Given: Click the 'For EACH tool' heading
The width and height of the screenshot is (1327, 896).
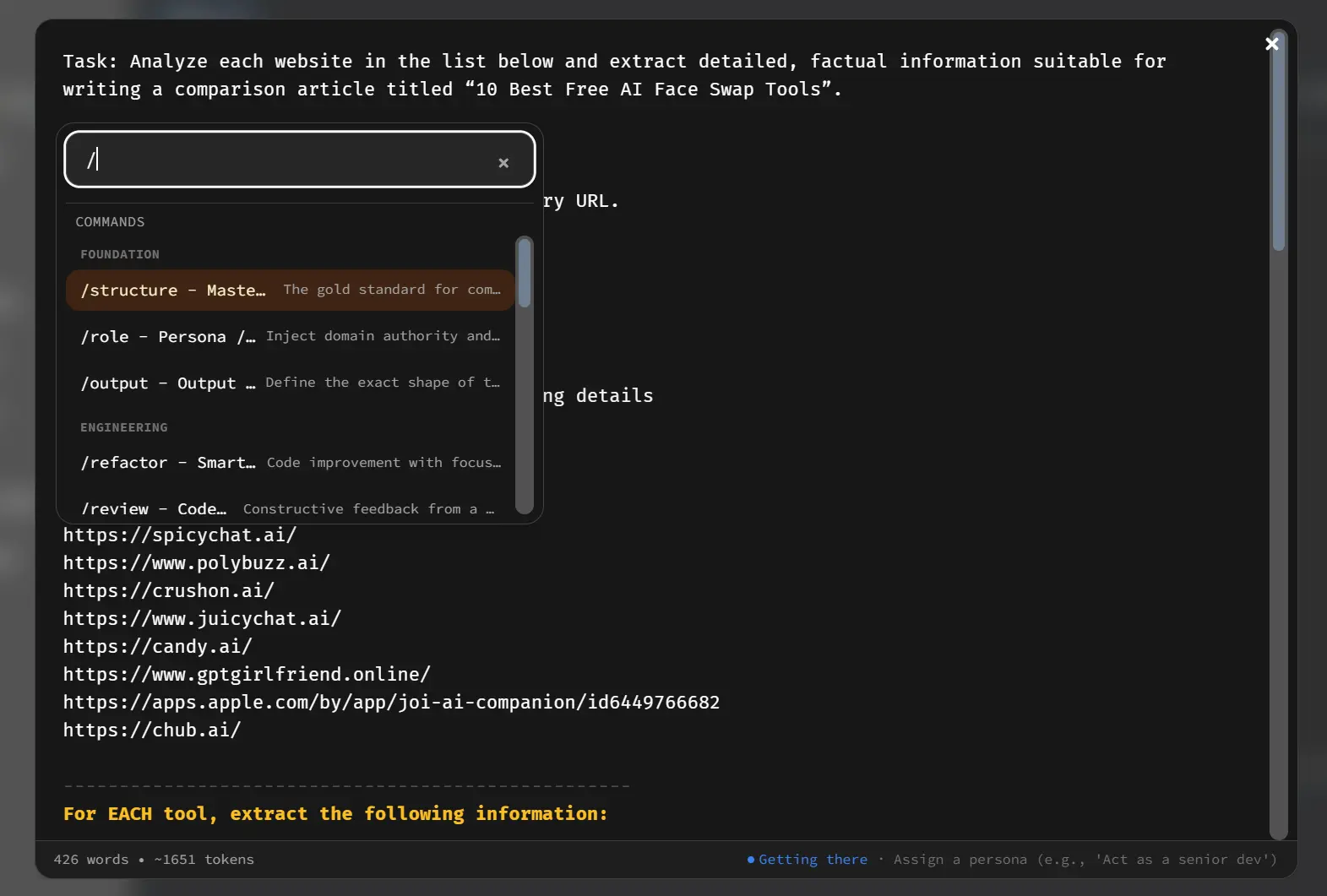Looking at the screenshot, I should [335, 814].
